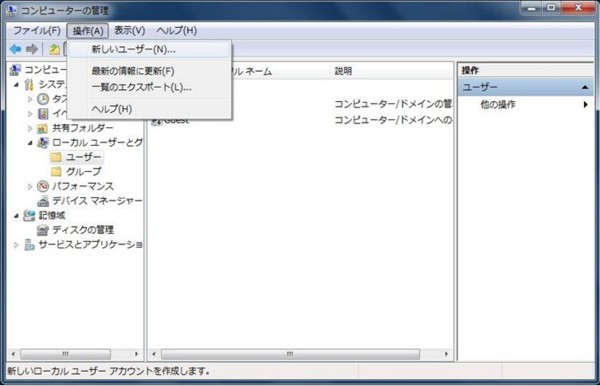Click the list pane scroll-left arrow
600x386 pixels.
point(154,354)
